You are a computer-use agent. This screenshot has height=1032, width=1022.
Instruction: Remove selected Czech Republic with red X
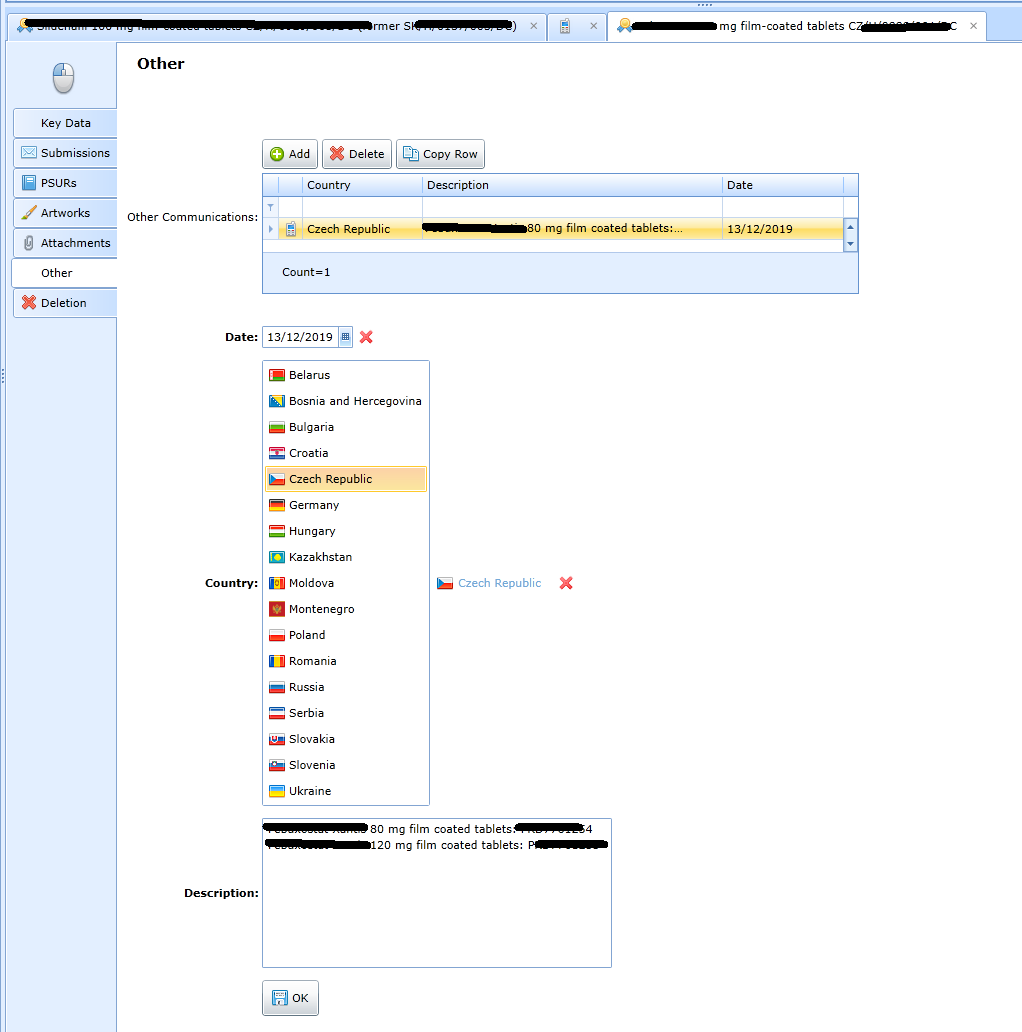(x=566, y=583)
